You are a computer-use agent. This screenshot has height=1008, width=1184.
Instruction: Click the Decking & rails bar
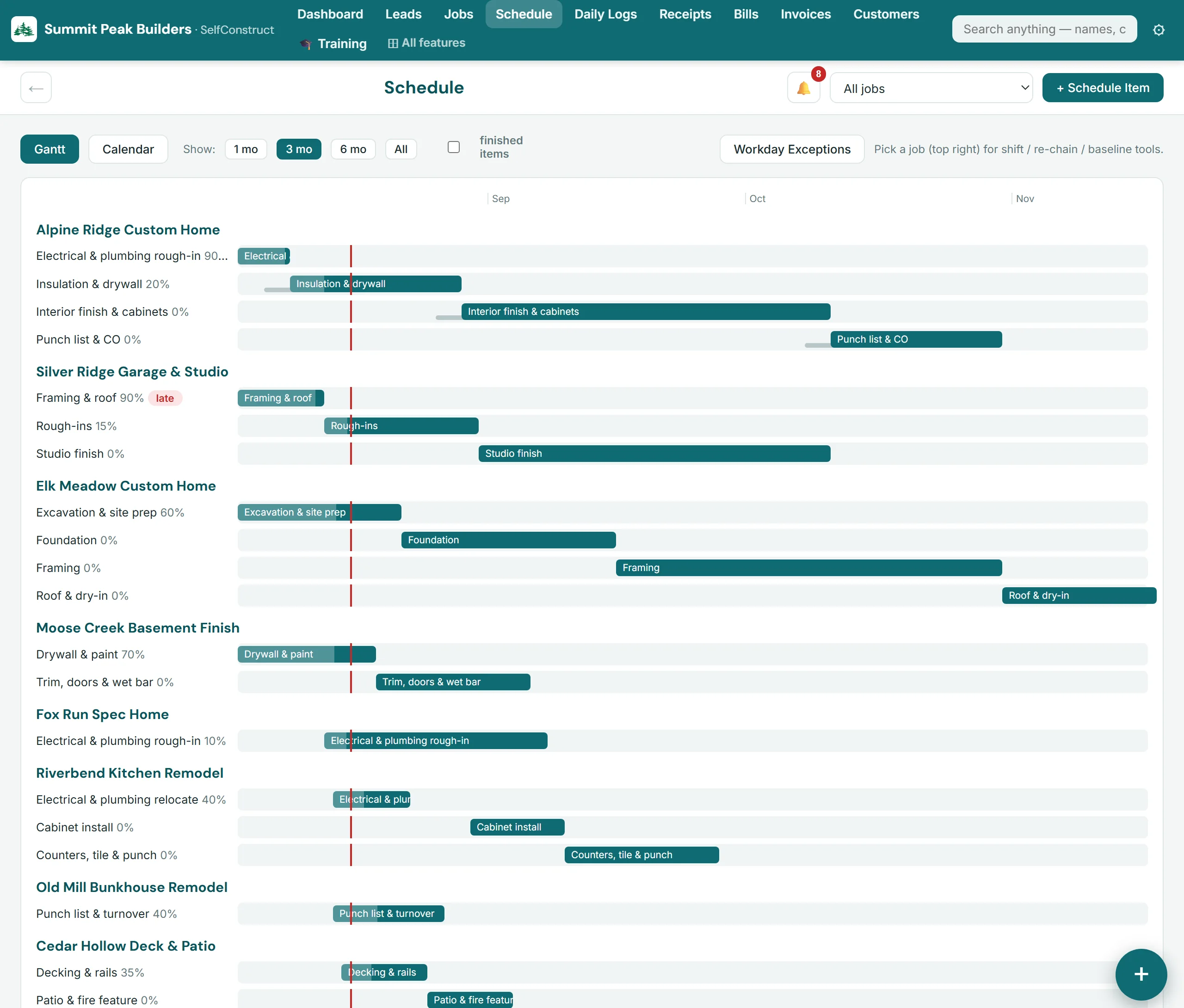click(x=384, y=972)
